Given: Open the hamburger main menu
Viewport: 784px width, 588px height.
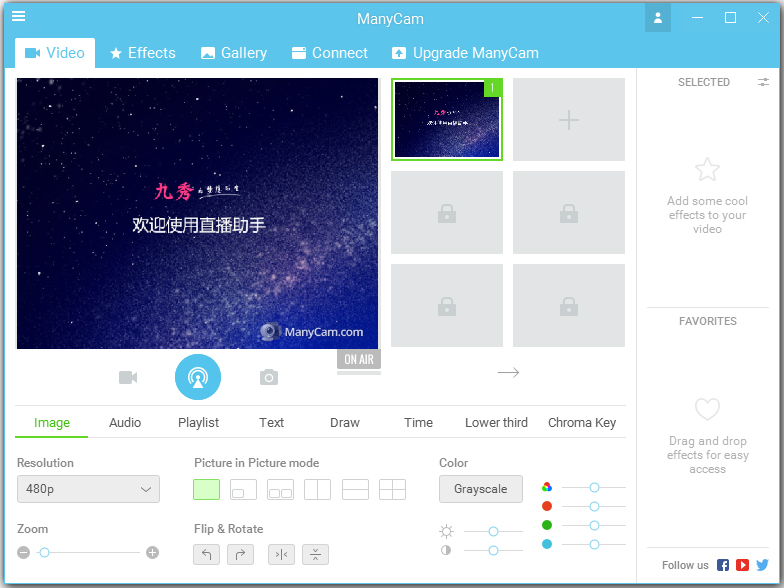Looking at the screenshot, I should (18, 16).
